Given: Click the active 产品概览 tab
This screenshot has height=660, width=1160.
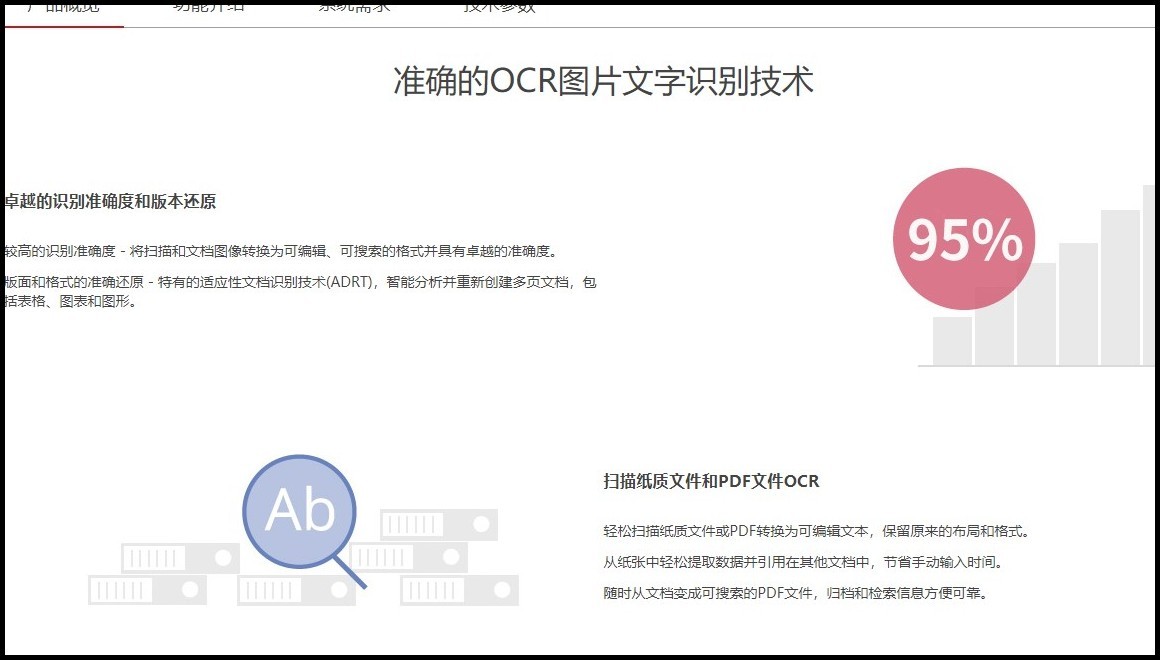Looking at the screenshot, I should tap(62, 6).
